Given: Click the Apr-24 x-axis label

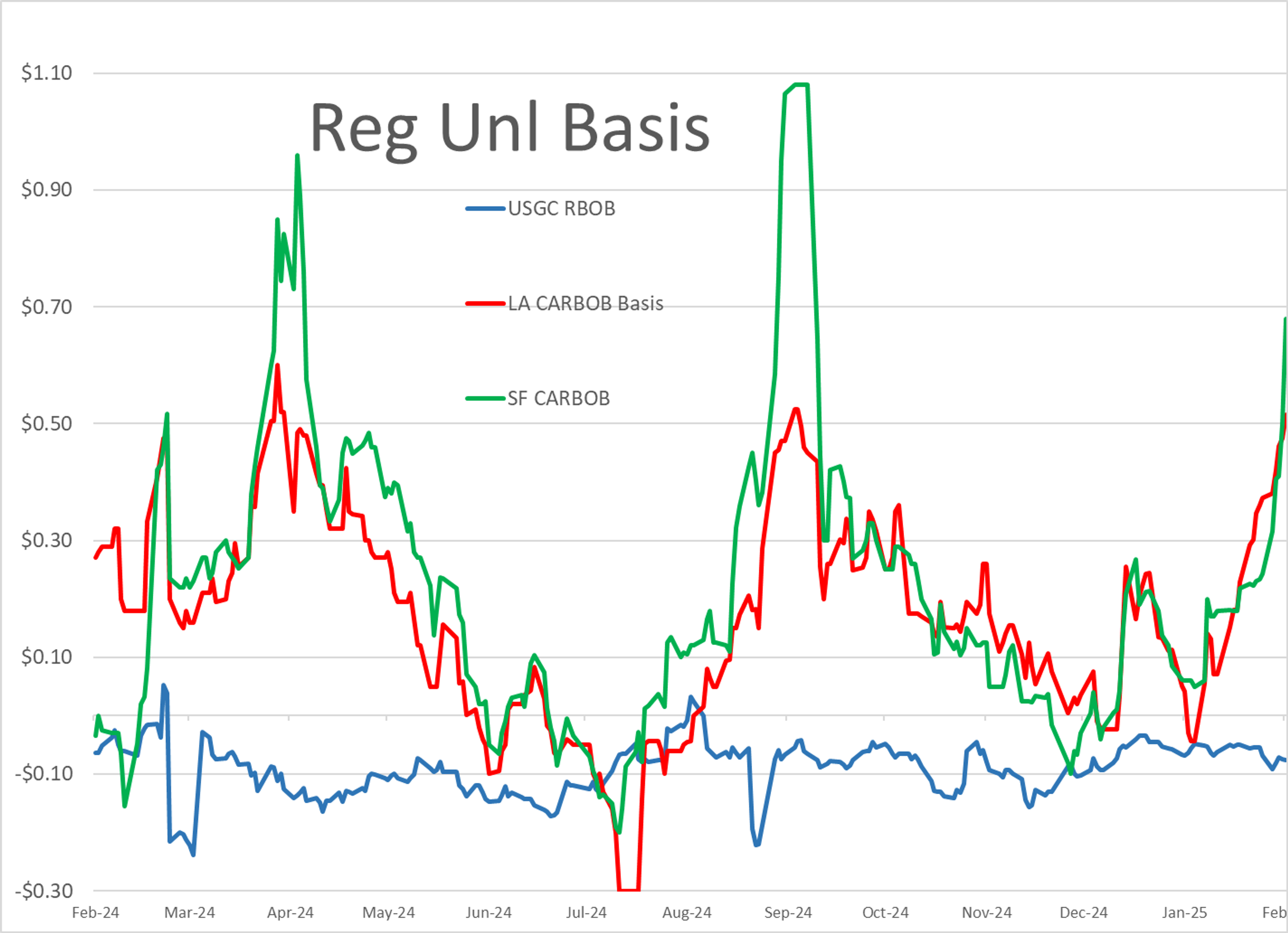Looking at the screenshot, I should (x=290, y=913).
